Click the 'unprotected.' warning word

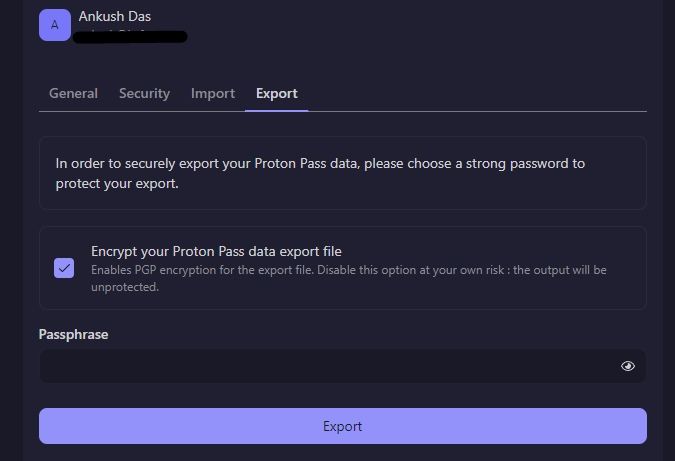[x=125, y=287]
